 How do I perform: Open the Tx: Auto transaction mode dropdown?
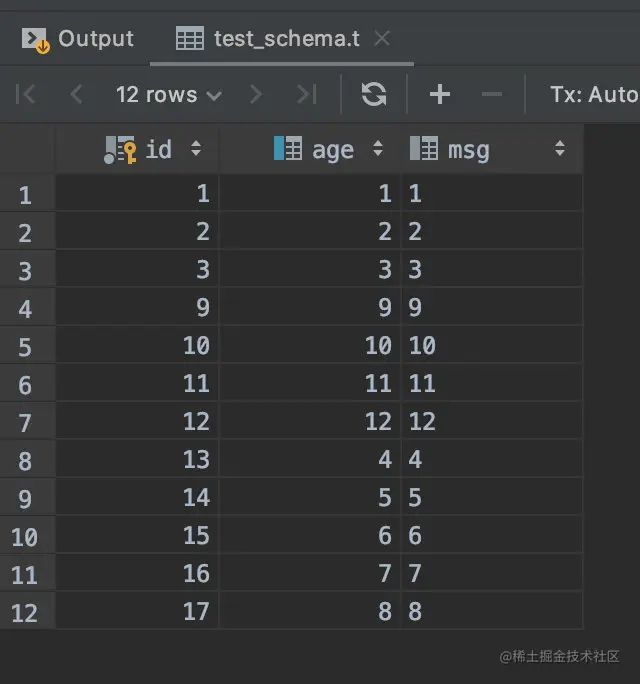[595, 94]
